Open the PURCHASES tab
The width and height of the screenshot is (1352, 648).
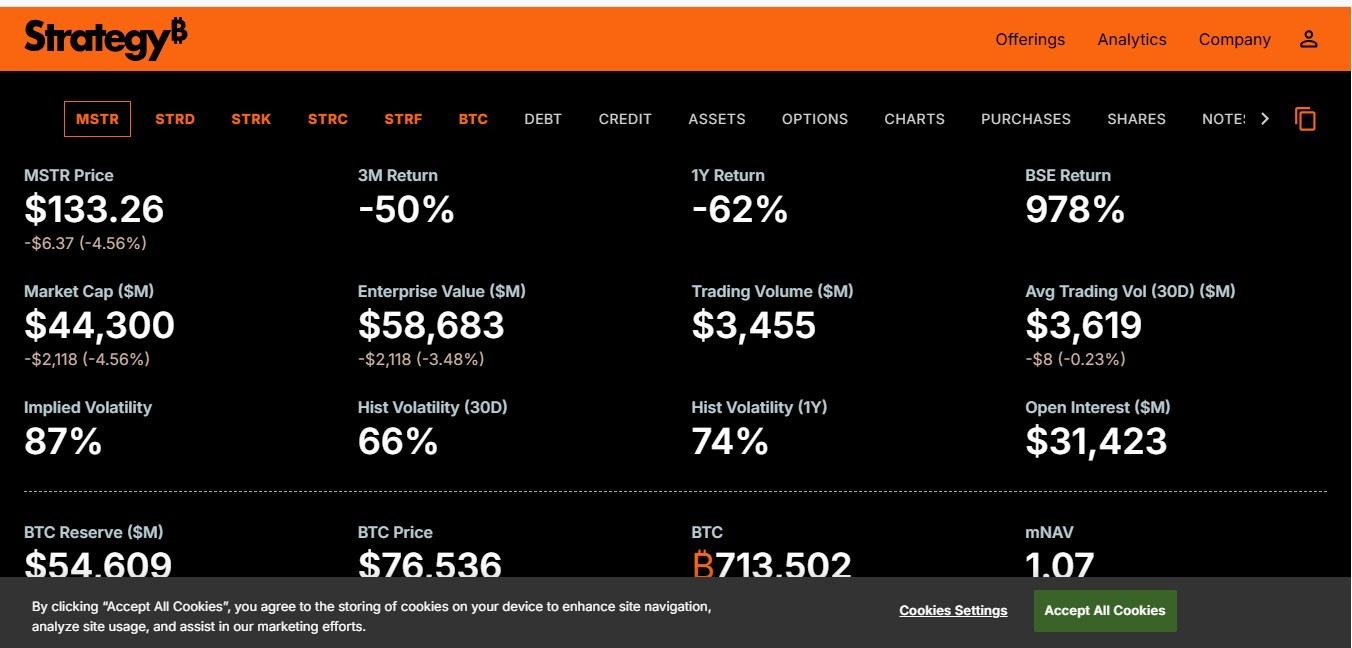[1026, 118]
